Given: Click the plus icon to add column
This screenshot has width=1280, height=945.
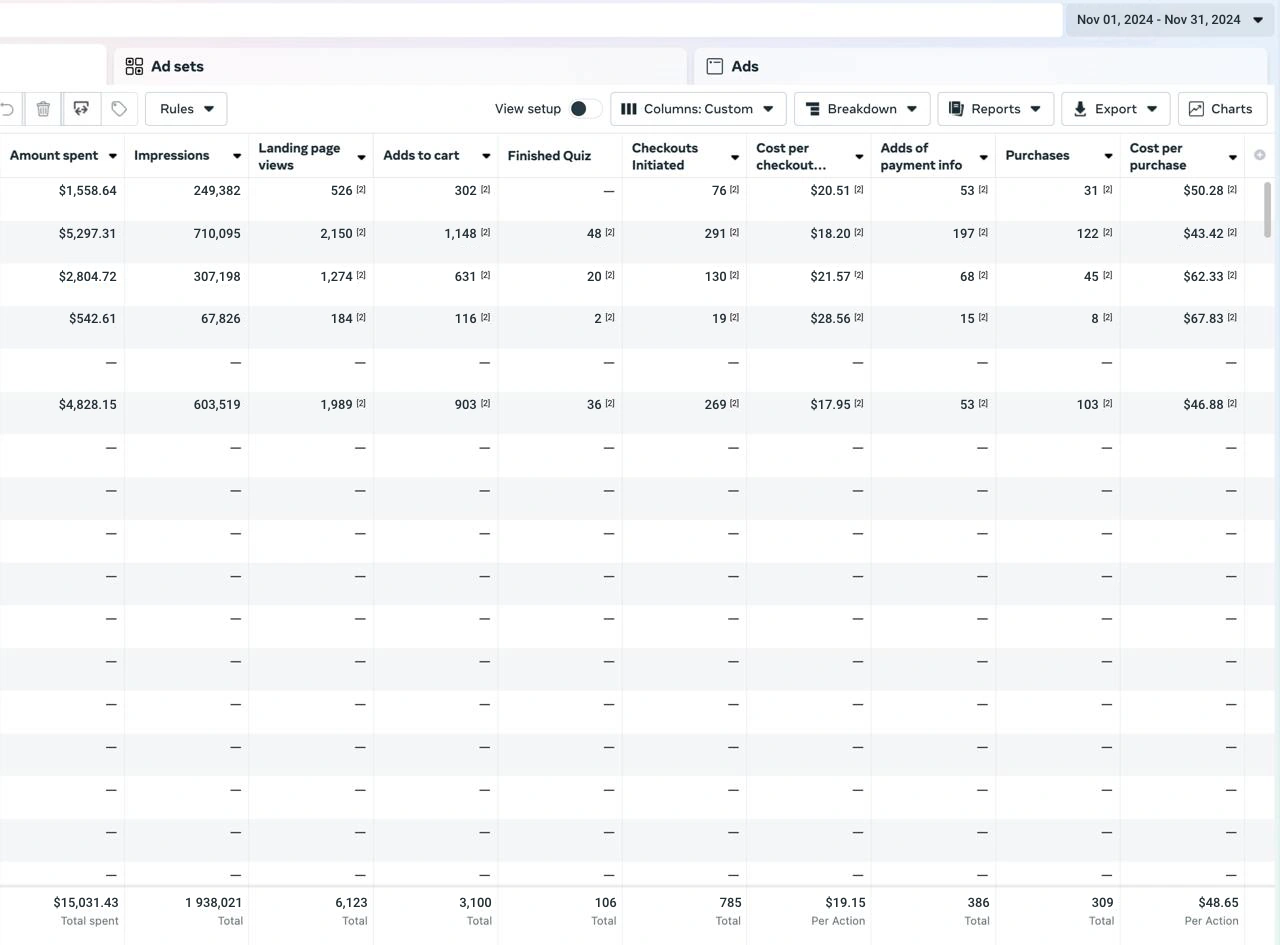Looking at the screenshot, I should [x=1259, y=155].
